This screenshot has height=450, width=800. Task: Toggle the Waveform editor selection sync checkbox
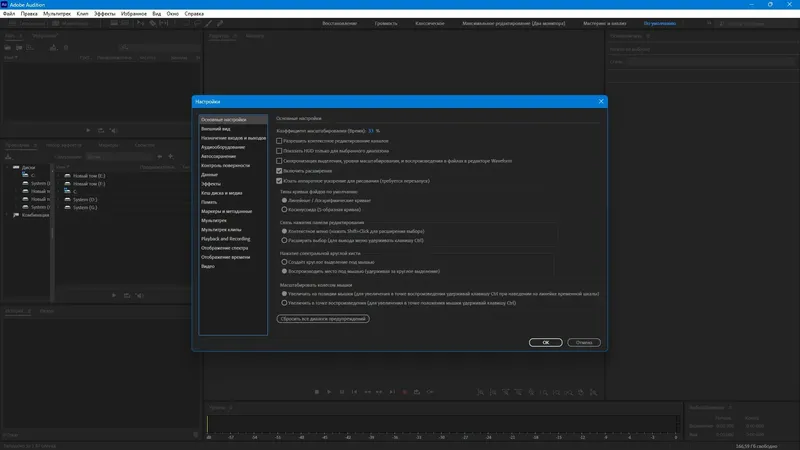pos(279,161)
